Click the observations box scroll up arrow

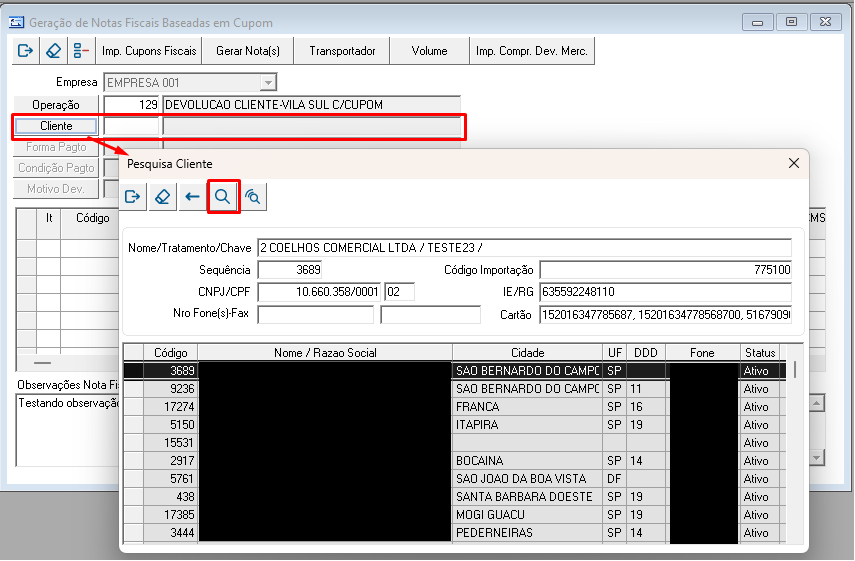[816, 403]
